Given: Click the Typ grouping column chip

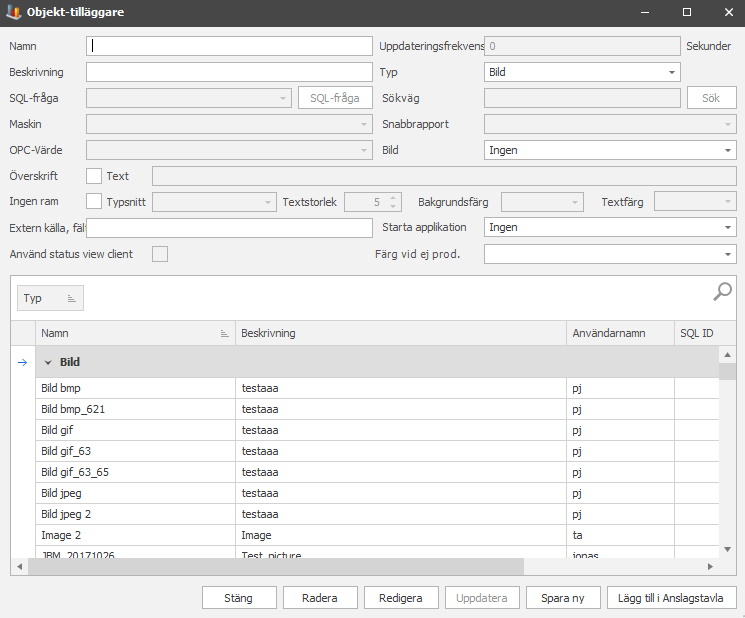Looking at the screenshot, I should (x=50, y=298).
